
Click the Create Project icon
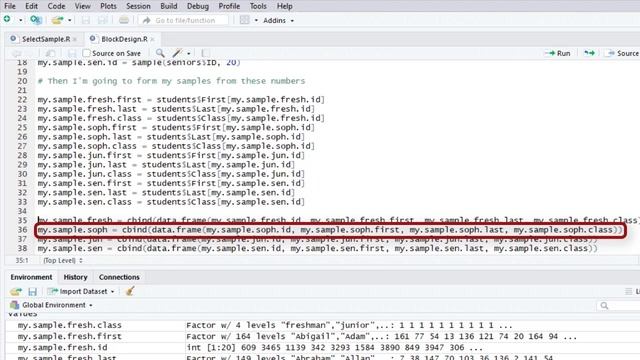pyautogui.click(x=36, y=20)
